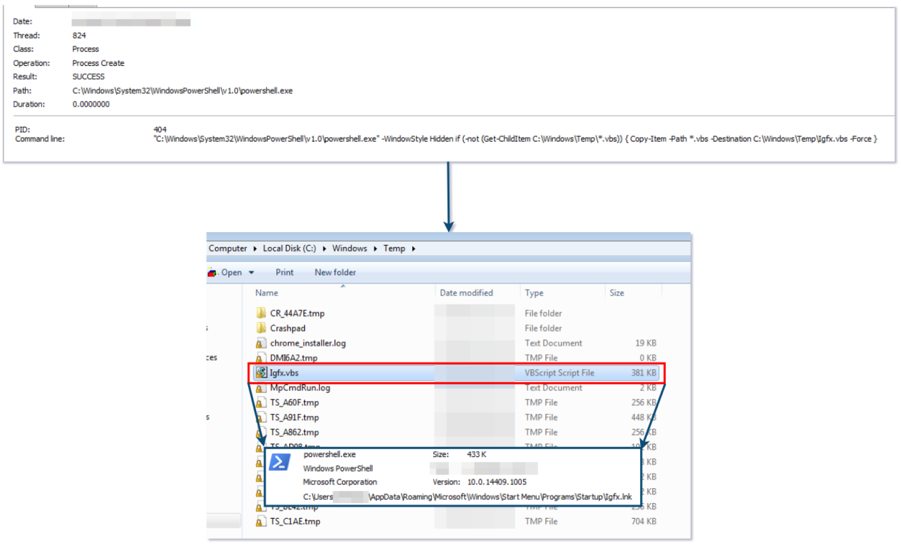Select the TS_A91F.tmp file row

(x=295, y=418)
